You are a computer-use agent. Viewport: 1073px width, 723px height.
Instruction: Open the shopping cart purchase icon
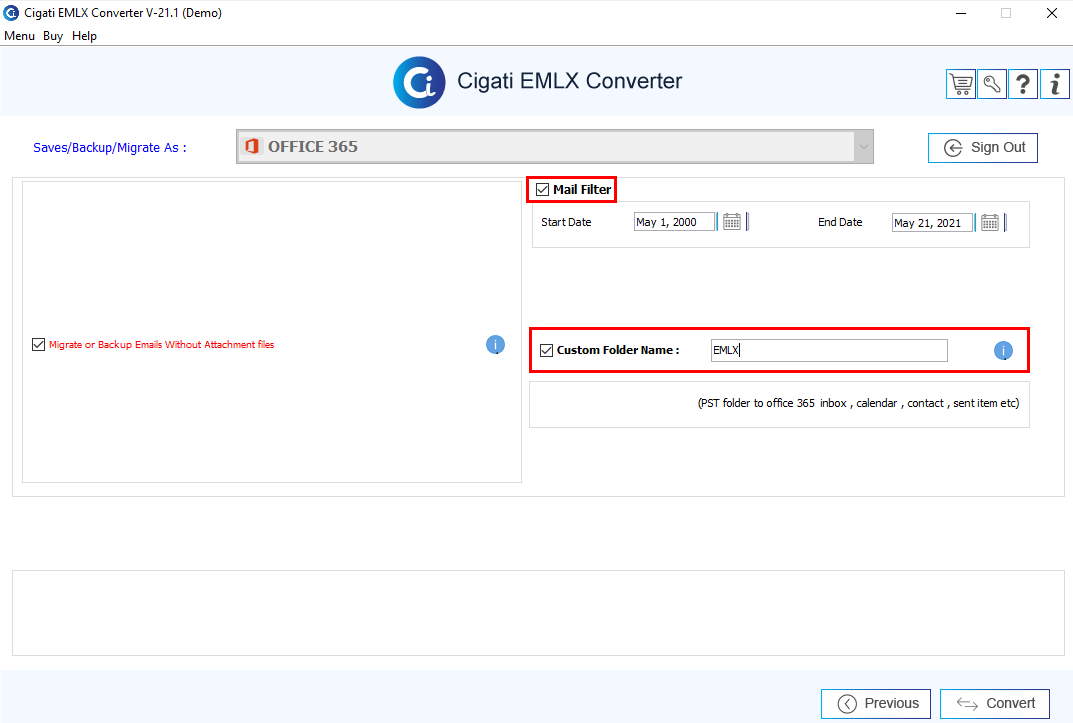pyautogui.click(x=961, y=84)
